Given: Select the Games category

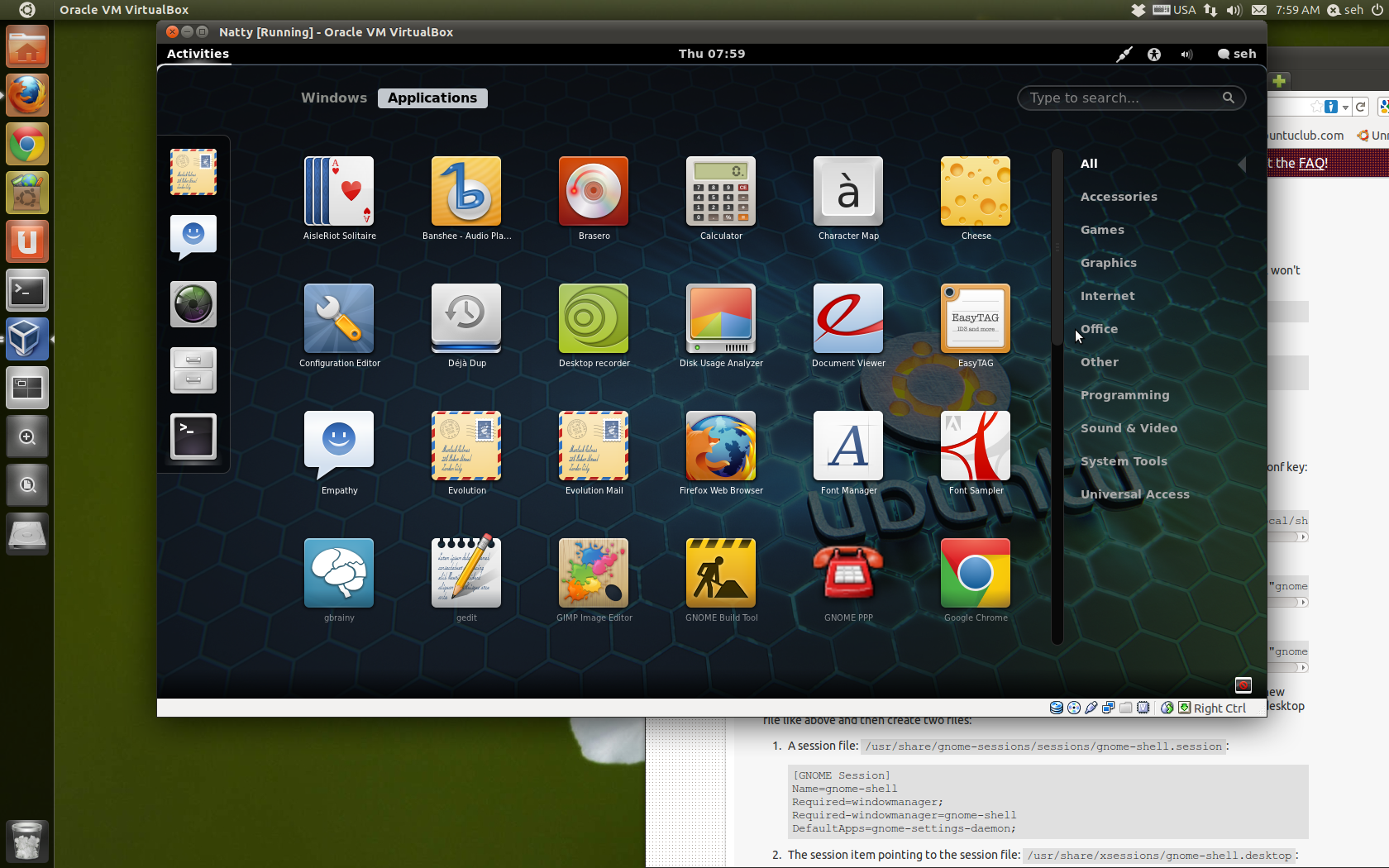Looking at the screenshot, I should [x=1102, y=230].
